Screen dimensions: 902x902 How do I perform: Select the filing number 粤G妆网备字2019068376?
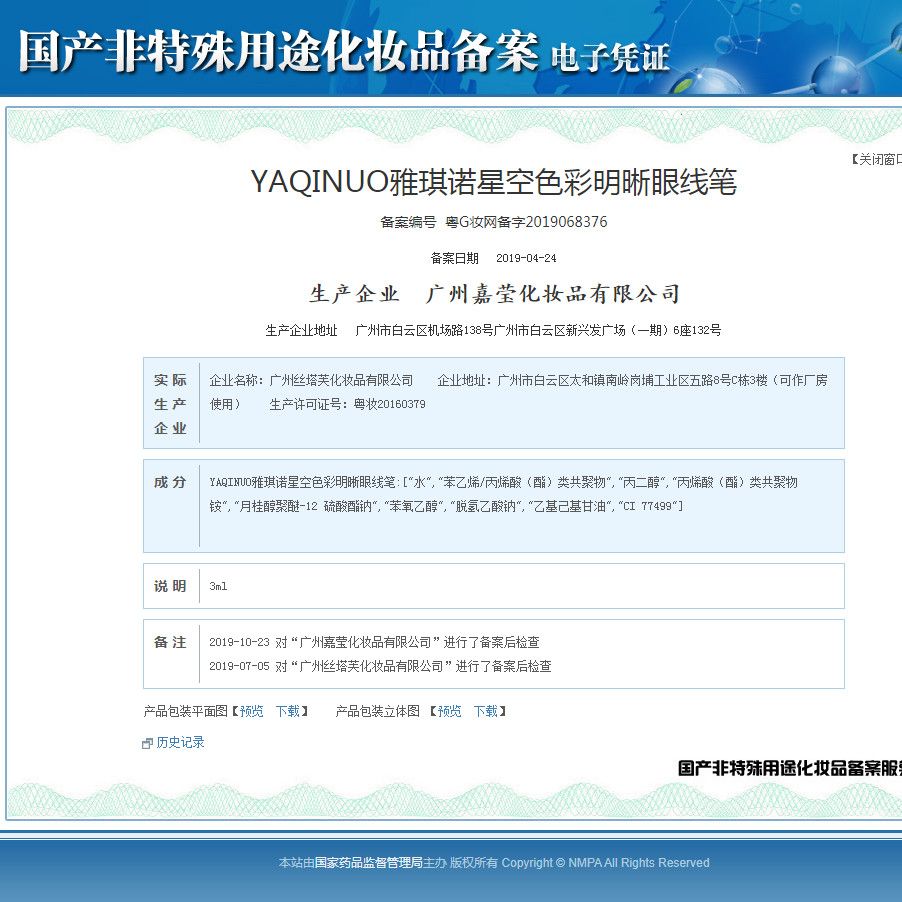tap(526, 222)
